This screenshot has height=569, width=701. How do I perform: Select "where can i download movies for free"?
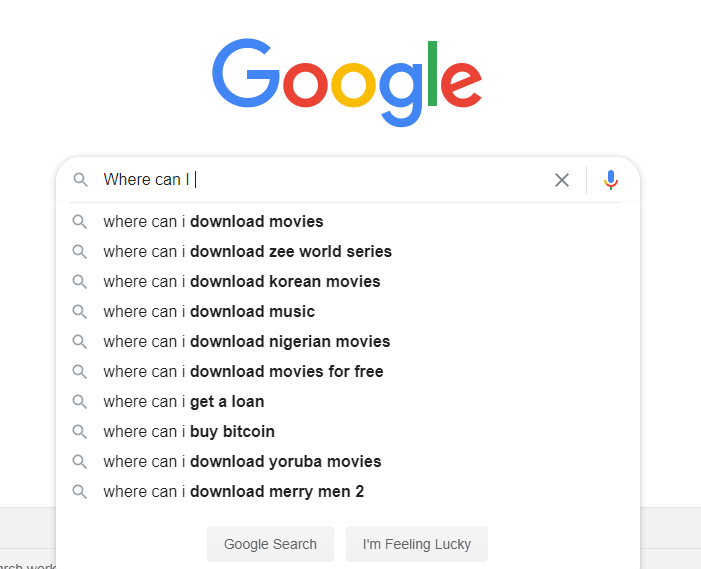243,372
